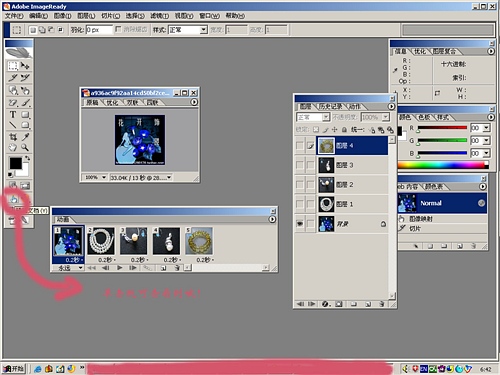Select the Type tool in toolbox
Image resolution: width=500 pixels, height=375 pixels.
(13, 114)
